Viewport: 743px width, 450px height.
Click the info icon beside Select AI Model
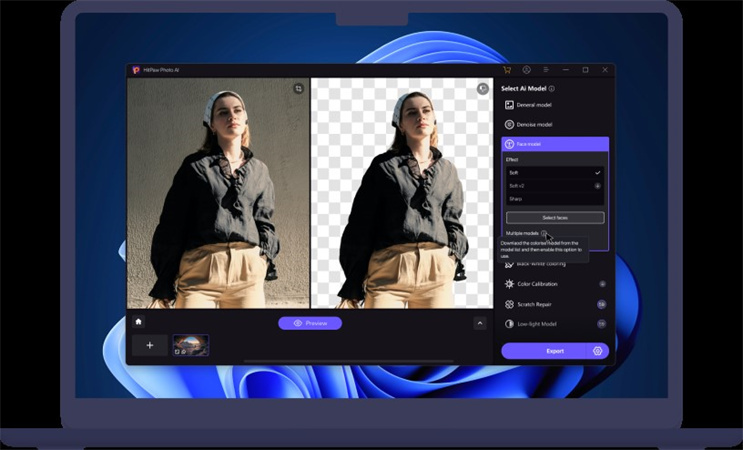click(x=552, y=89)
